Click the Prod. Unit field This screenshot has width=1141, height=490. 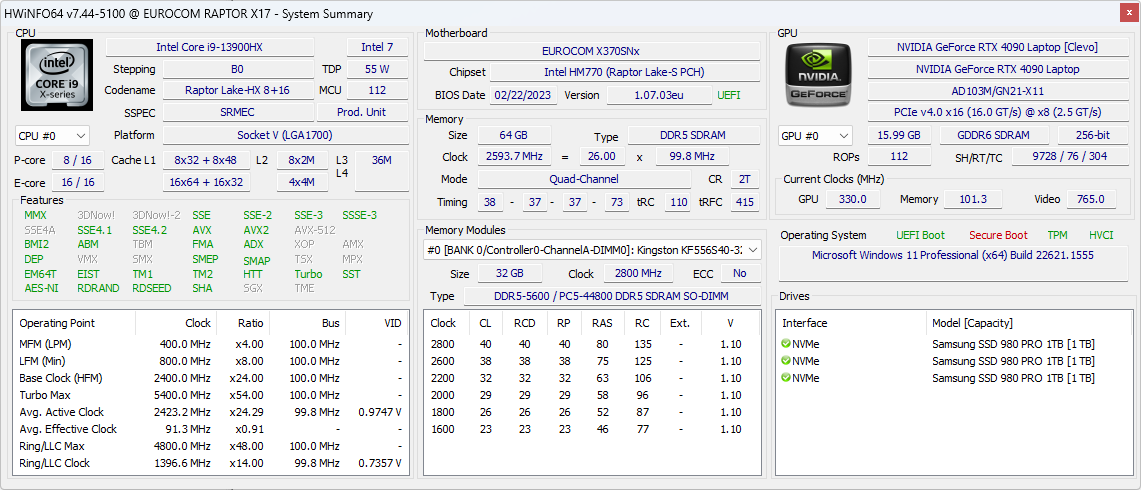point(362,113)
